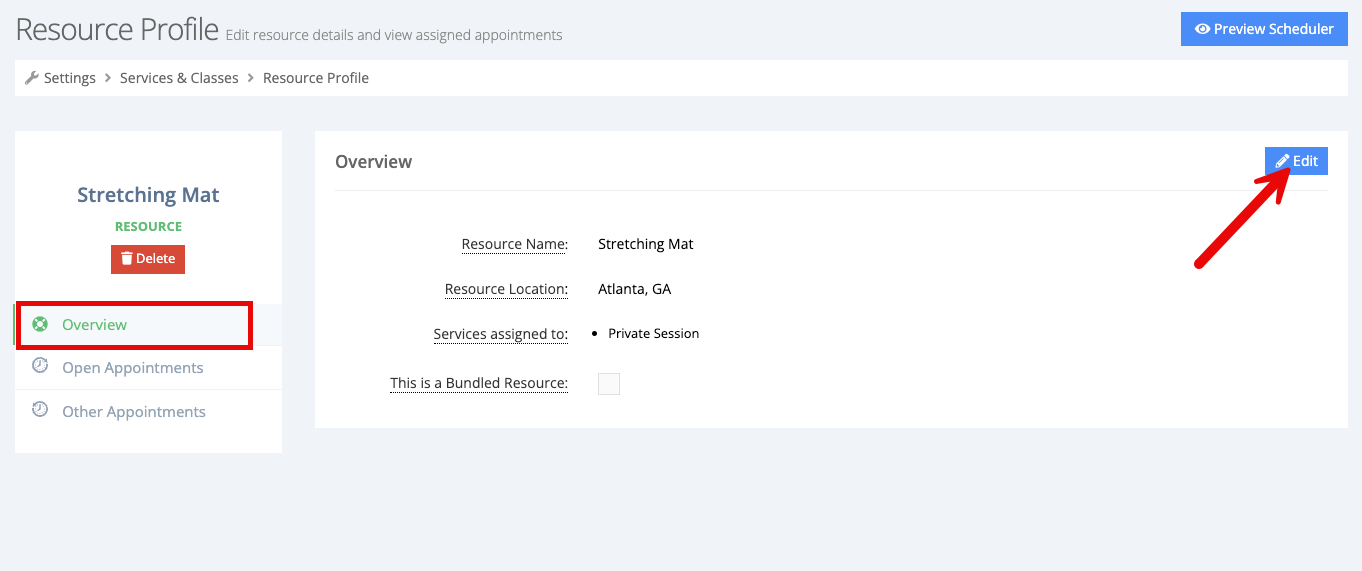This screenshot has height=571, width=1362.
Task: Click the history icon beside Other Appointments
Action: pos(40,409)
